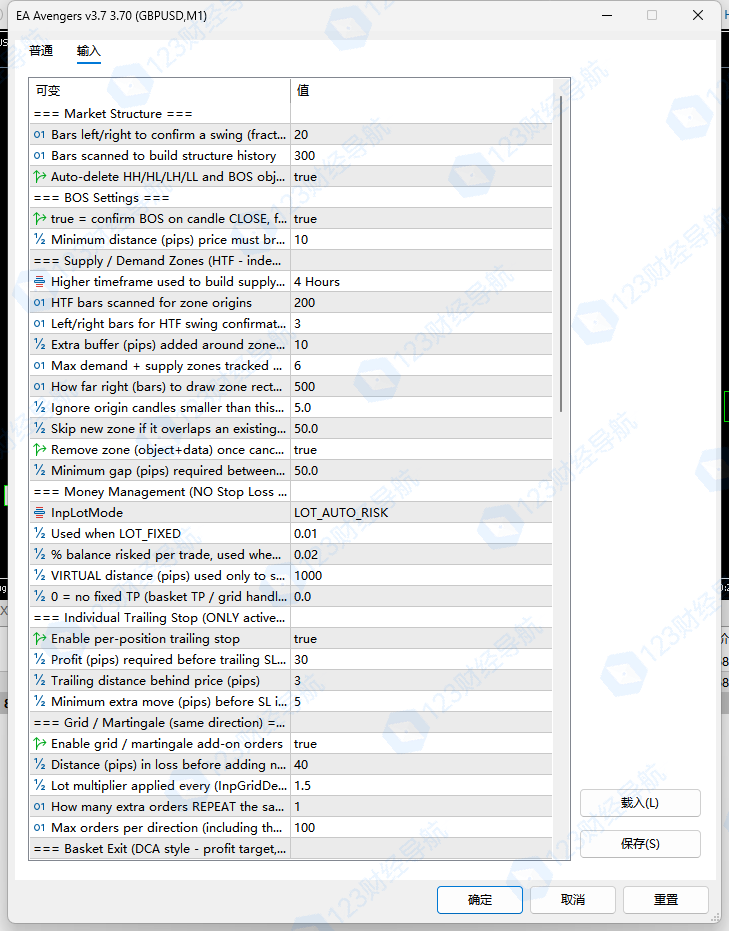The image size is (729, 931).
Task: Click double icon beside 'Extra buffer (pips) added around zone'
Action: click(39, 345)
